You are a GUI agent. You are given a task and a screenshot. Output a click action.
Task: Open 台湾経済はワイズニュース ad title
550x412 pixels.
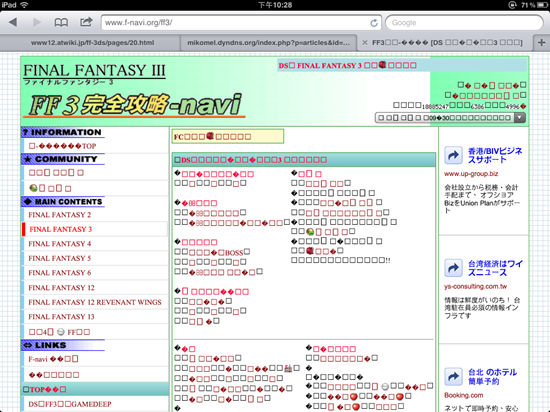coord(495,268)
